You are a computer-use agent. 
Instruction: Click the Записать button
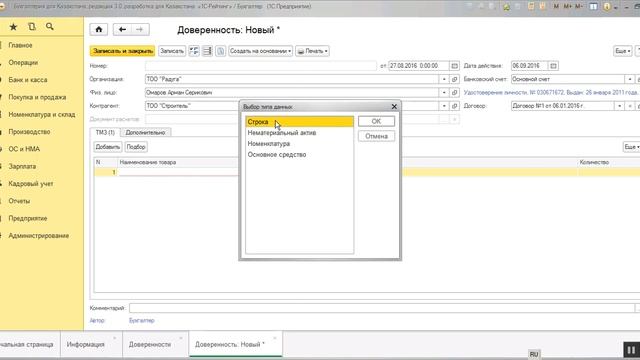172,51
